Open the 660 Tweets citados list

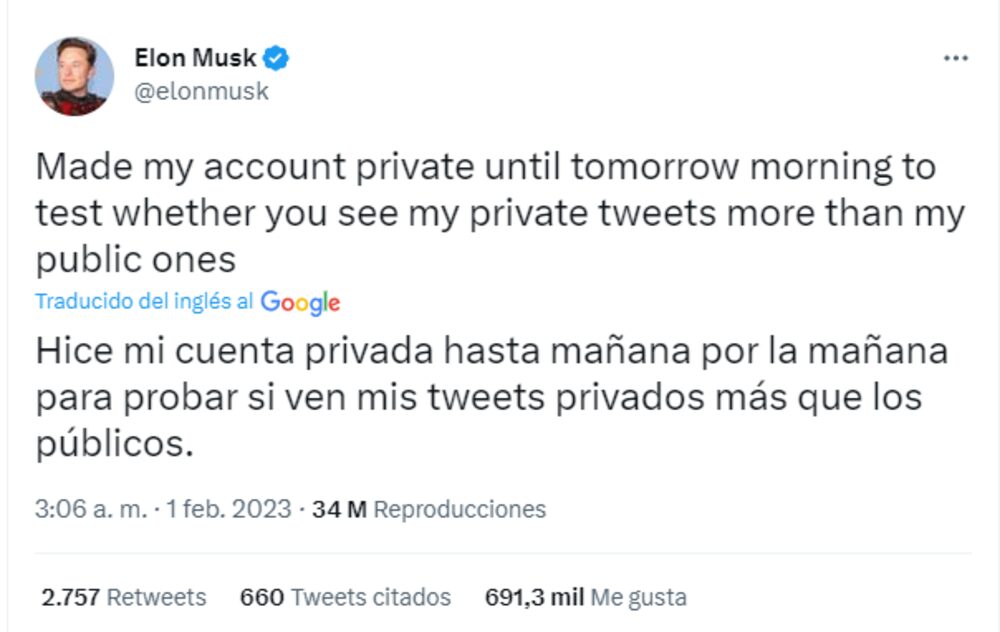345,598
